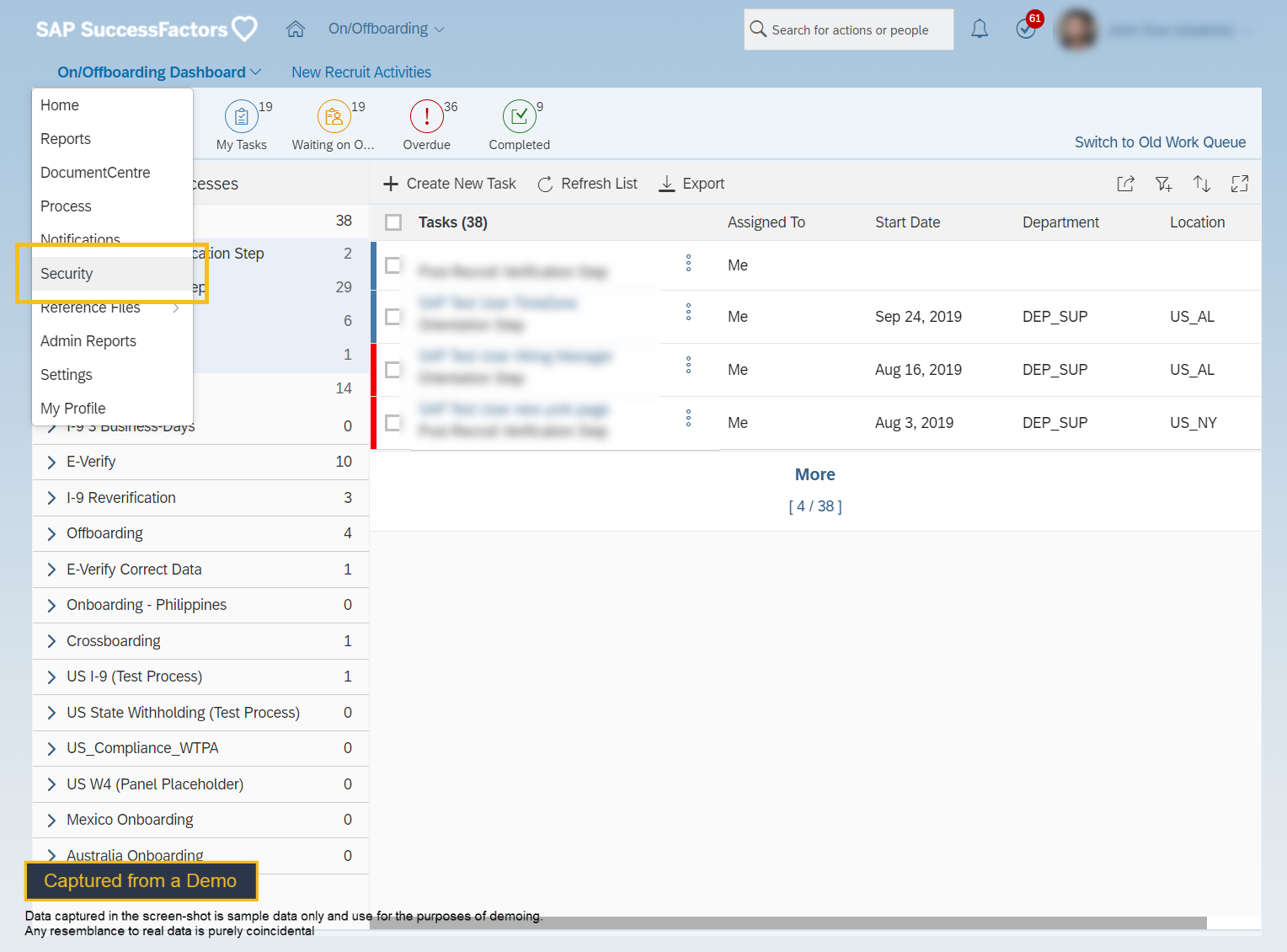
Task: Expand the Offboarding process
Action: 51,533
